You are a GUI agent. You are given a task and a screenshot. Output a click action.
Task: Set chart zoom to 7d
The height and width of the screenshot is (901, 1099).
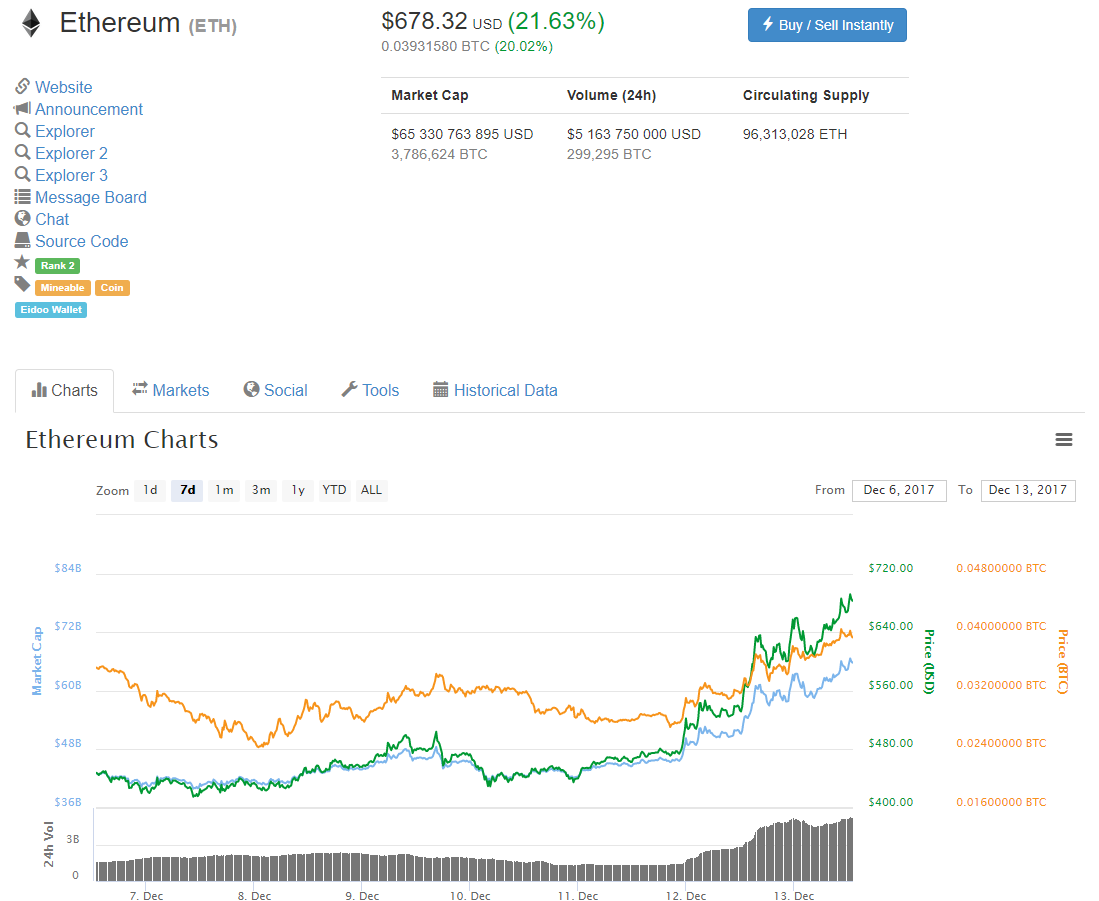click(x=187, y=490)
